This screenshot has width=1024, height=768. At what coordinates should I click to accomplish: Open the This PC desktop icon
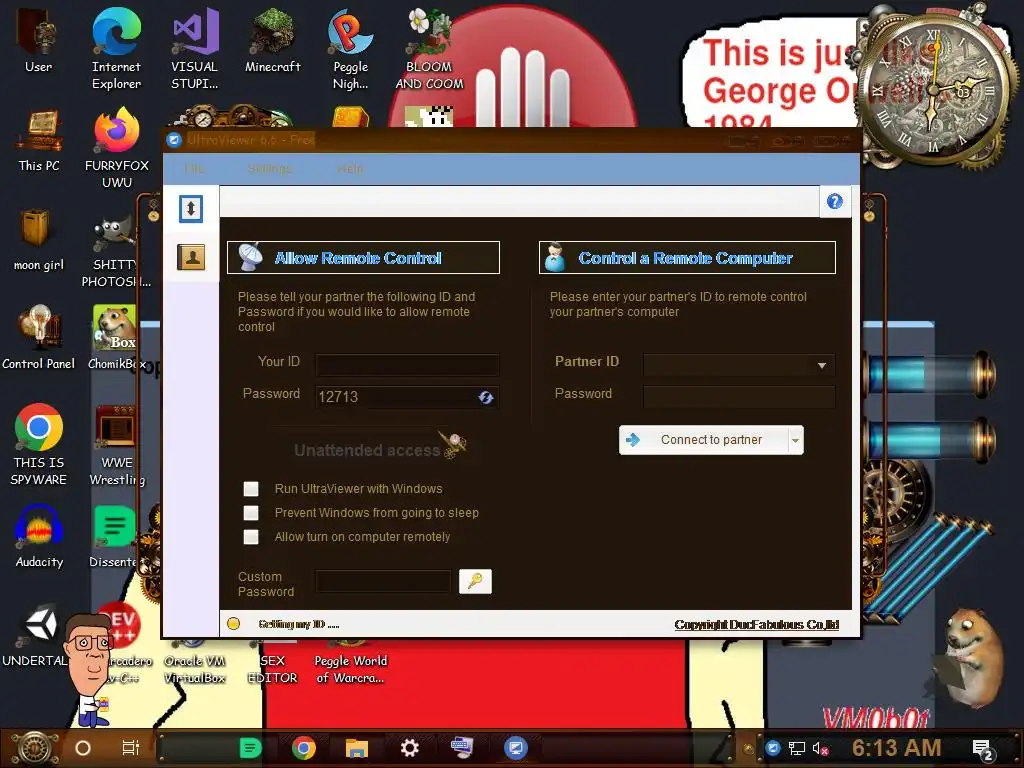click(x=39, y=140)
